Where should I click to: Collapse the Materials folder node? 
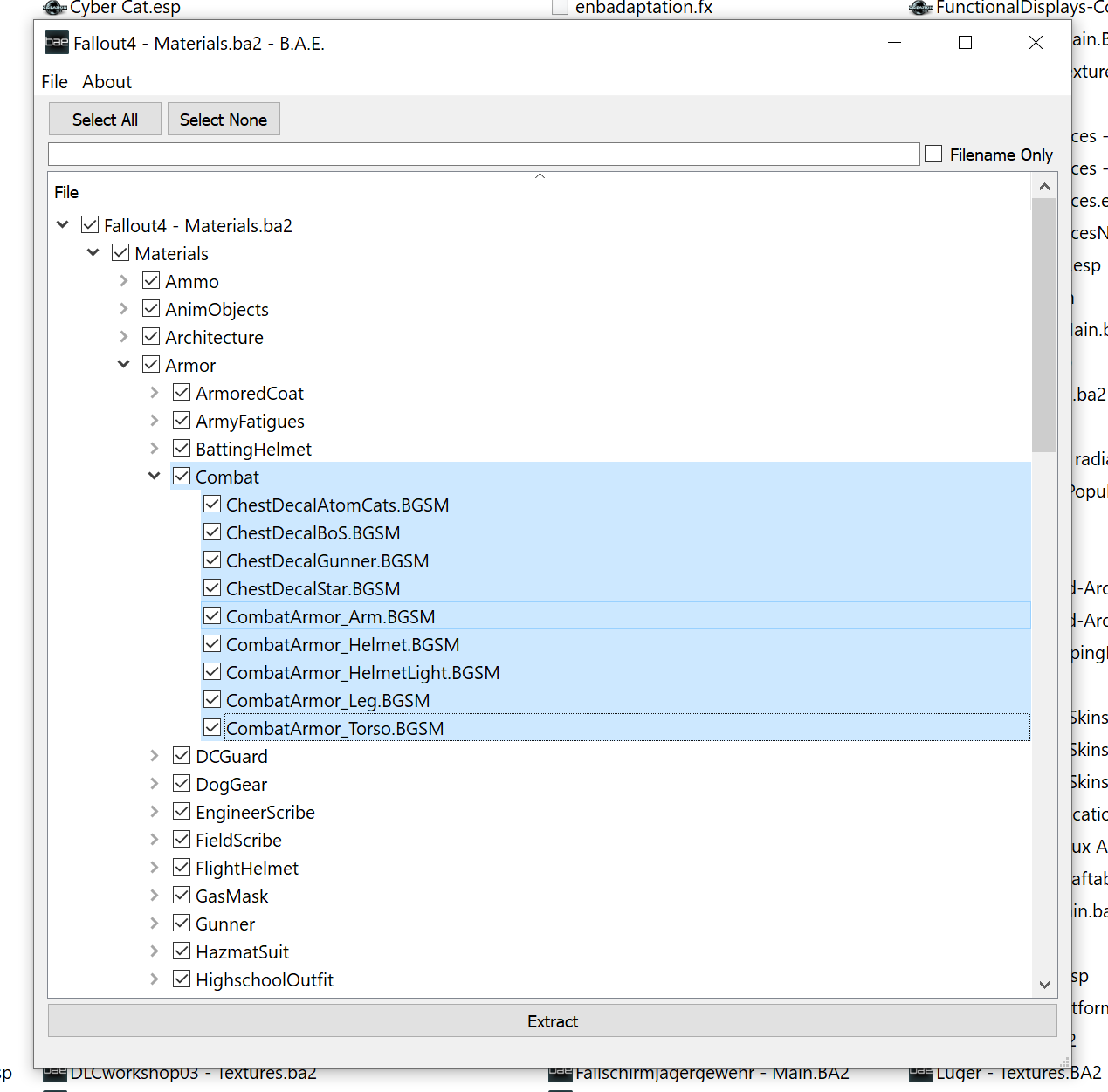(x=93, y=253)
